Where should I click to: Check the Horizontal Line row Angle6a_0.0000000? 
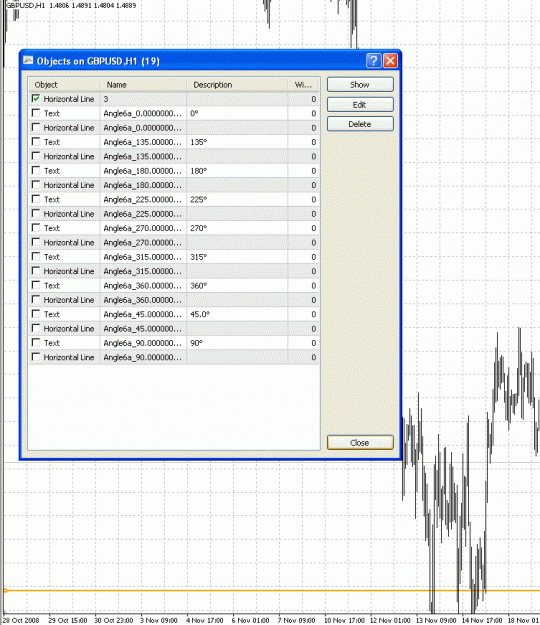click(36, 127)
